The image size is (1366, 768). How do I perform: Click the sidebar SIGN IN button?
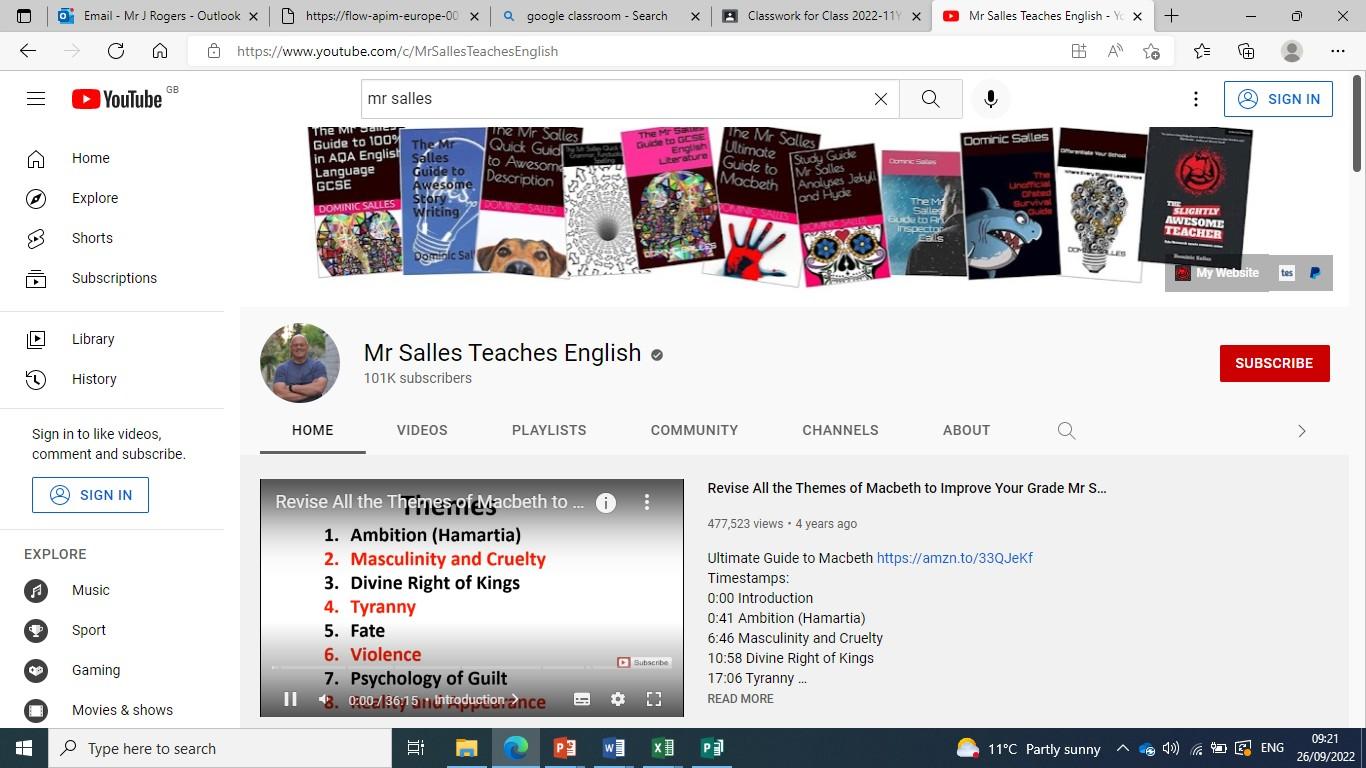click(x=90, y=495)
